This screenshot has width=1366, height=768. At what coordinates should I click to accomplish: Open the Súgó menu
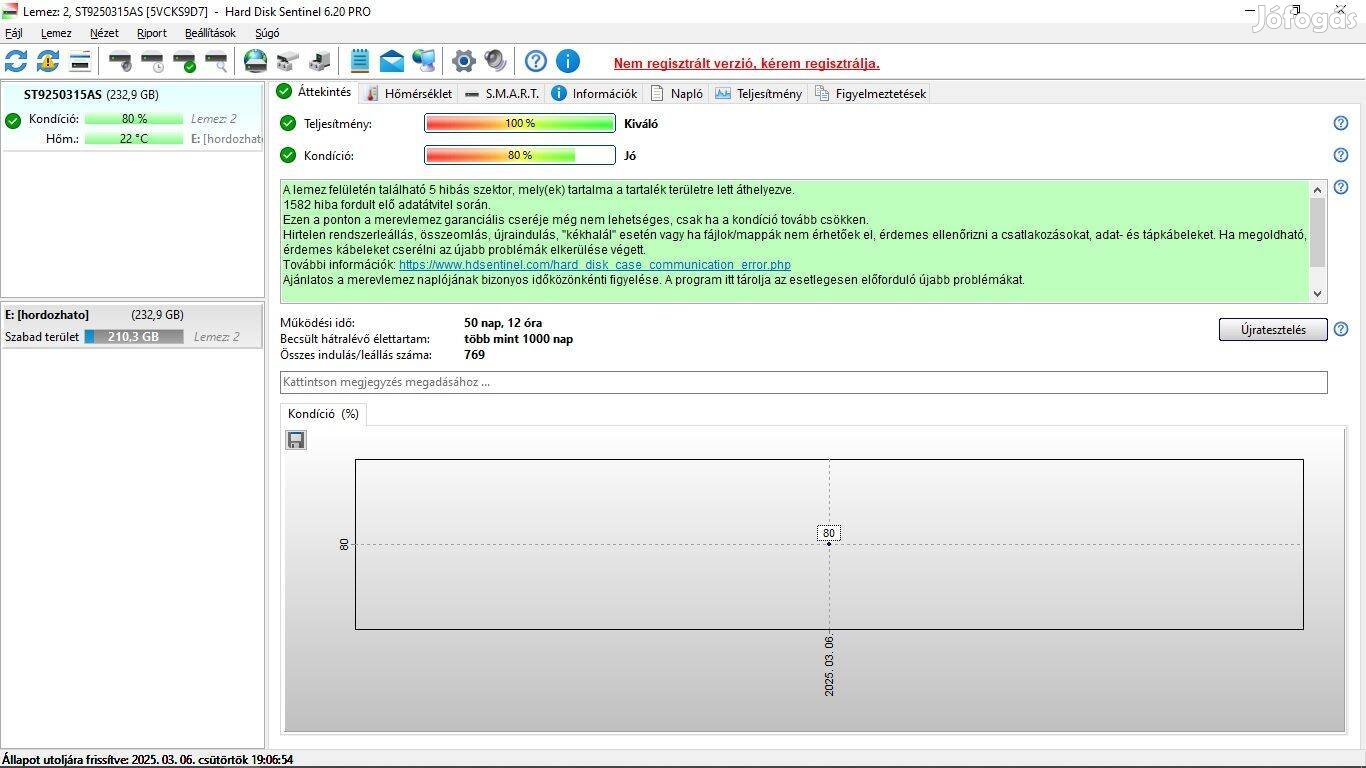pos(267,33)
